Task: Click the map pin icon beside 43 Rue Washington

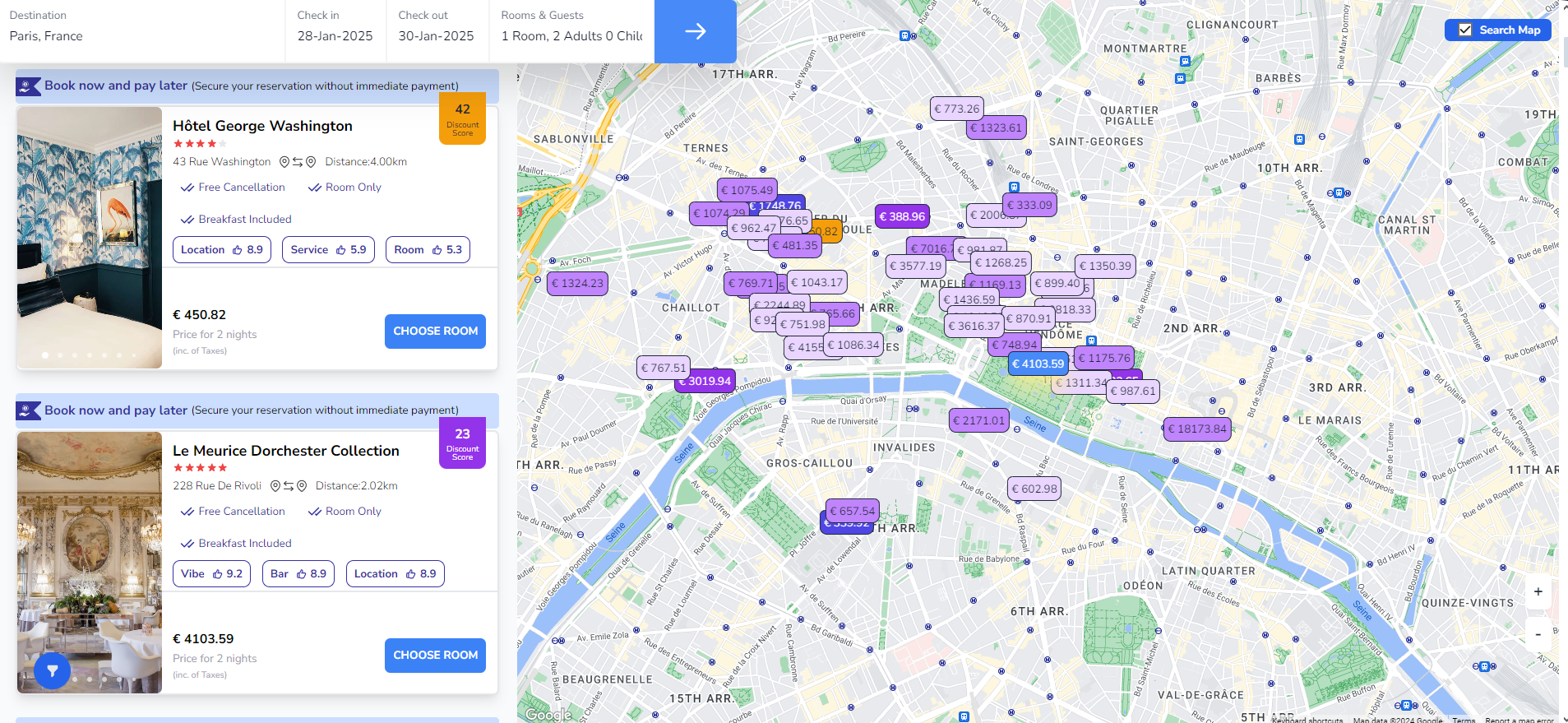Action: (284, 162)
